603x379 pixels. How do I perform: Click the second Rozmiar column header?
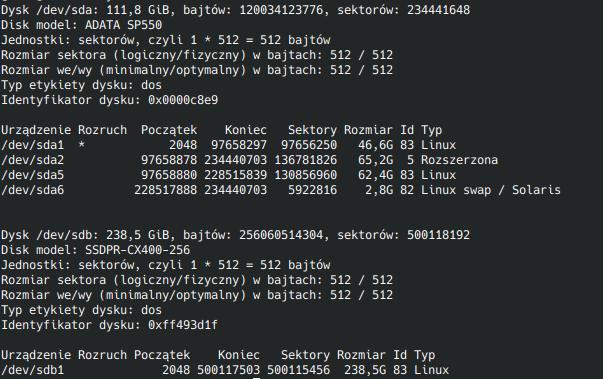tap(361, 355)
